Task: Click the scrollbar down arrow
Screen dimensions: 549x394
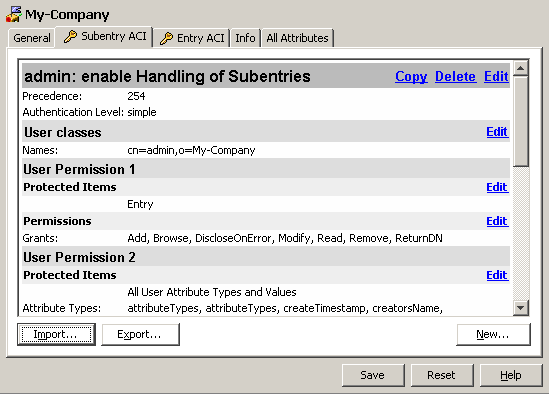Action: 521,308
